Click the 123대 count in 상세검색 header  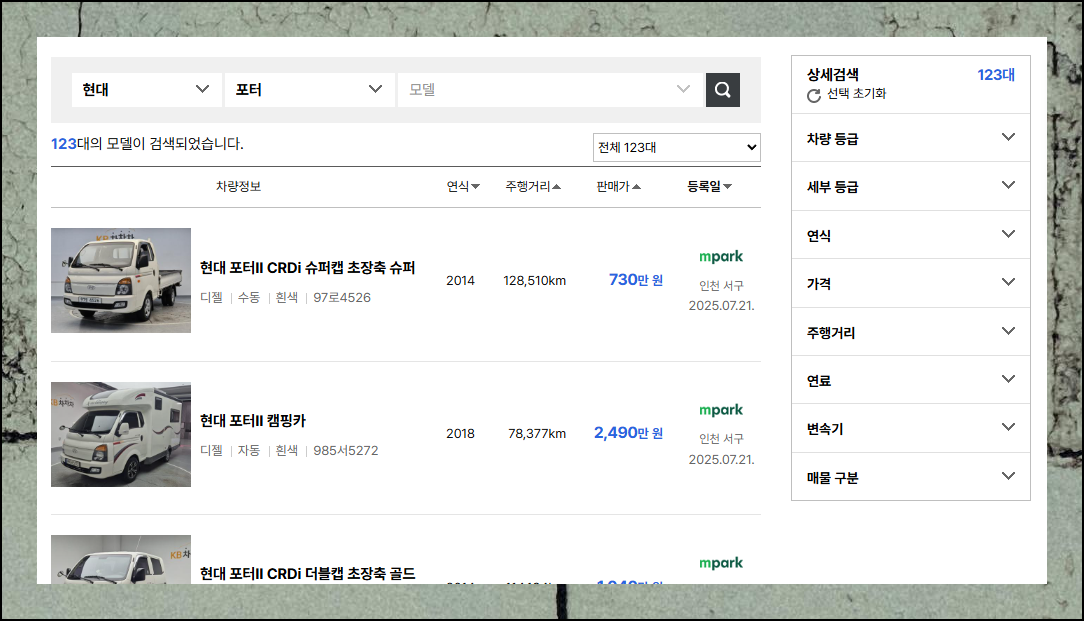tap(996, 75)
